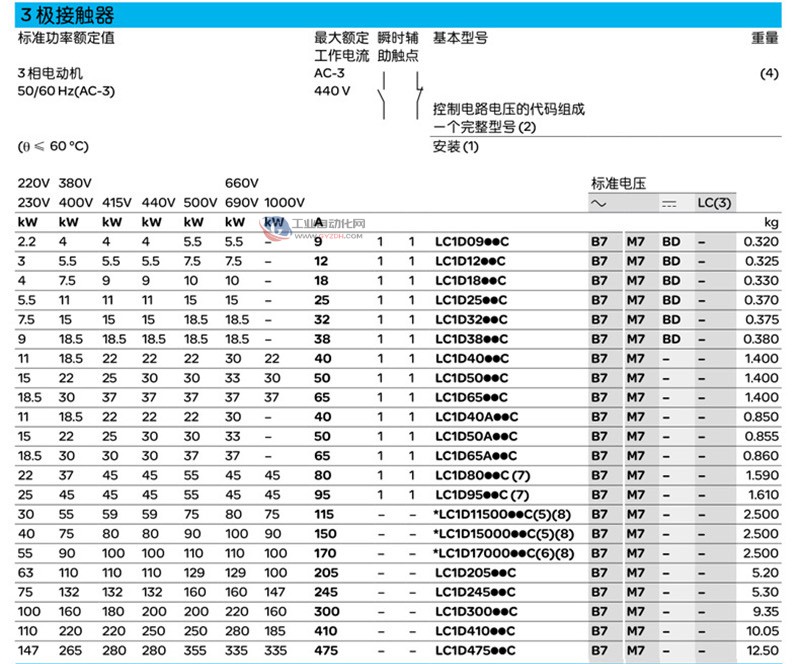The image size is (800, 664).
Task: Select model 'LC1D475●●C'
Action: [476, 651]
